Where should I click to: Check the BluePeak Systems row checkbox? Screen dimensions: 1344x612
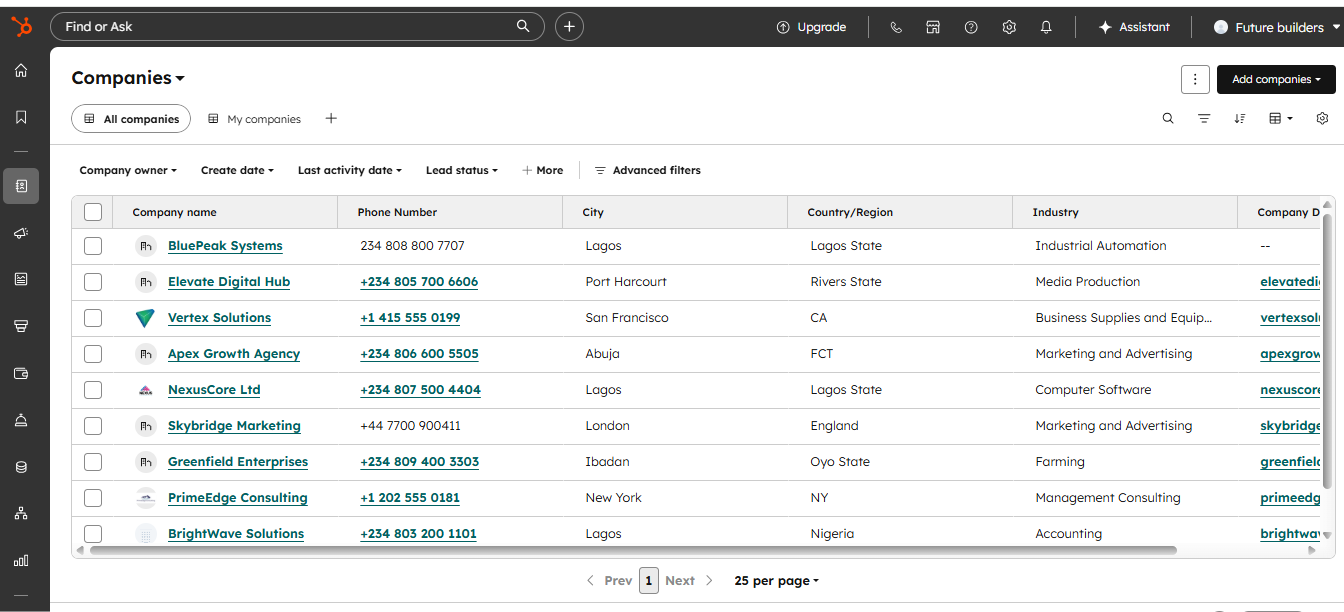click(93, 246)
